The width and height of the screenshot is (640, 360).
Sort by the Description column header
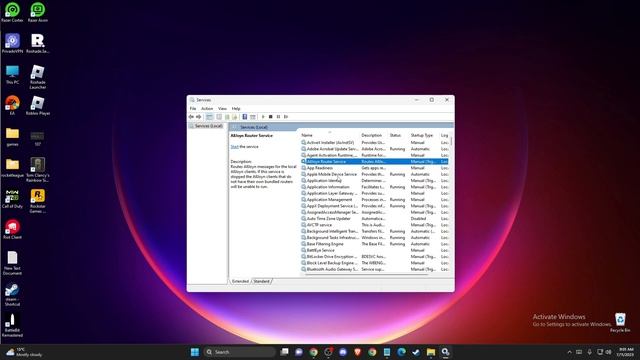coord(374,135)
